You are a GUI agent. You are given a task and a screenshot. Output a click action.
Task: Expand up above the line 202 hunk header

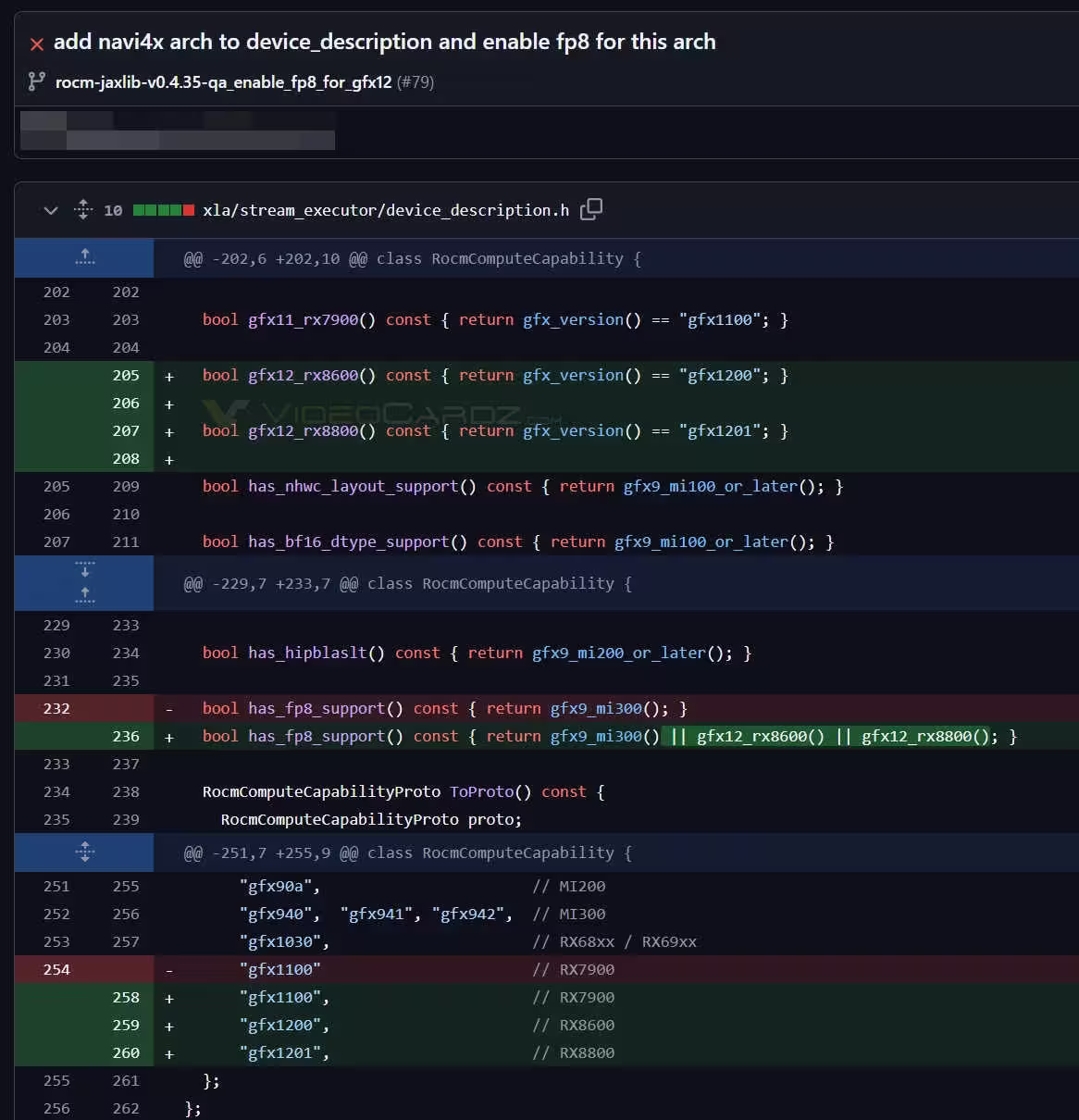(x=84, y=257)
